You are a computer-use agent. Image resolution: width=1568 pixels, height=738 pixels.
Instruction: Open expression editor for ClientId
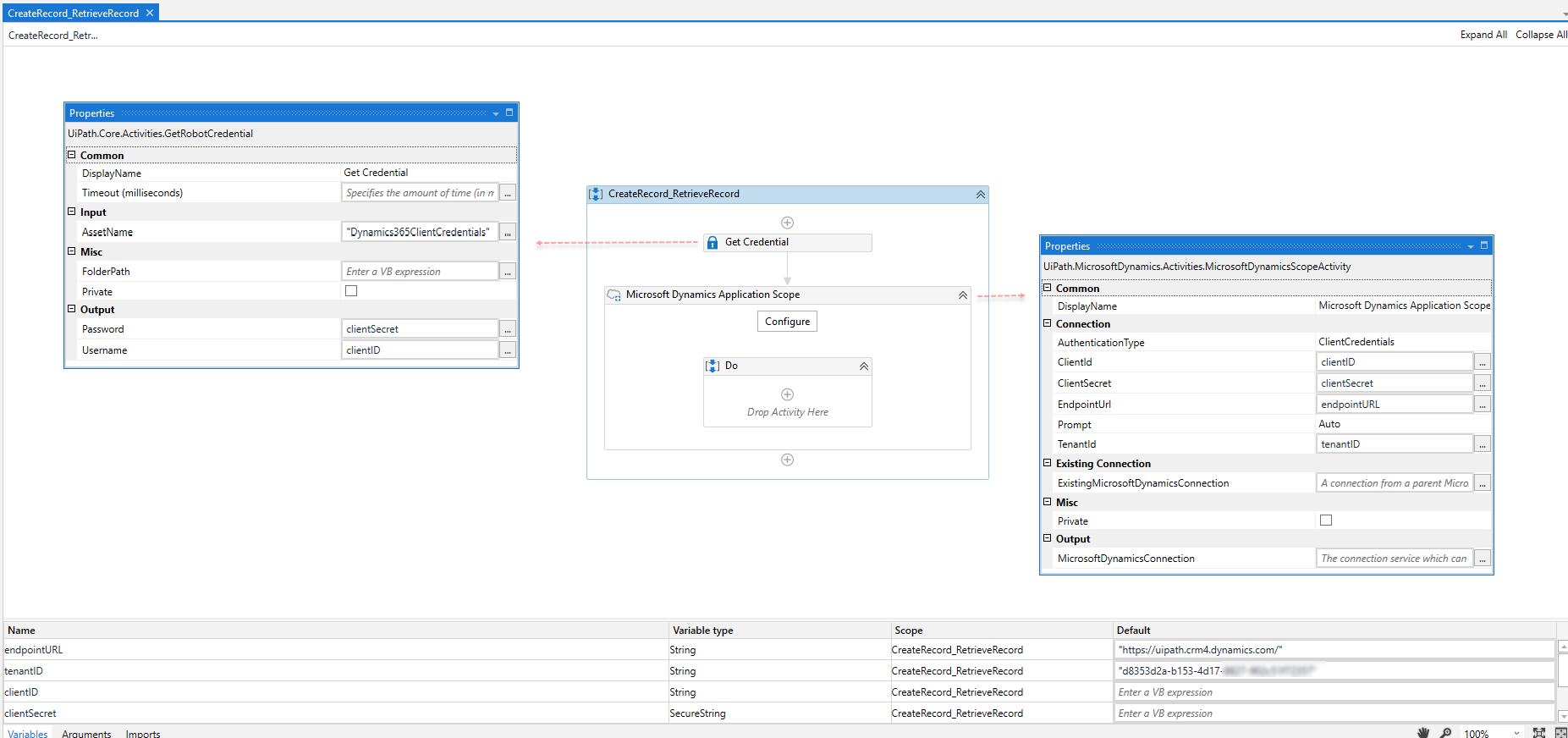click(1483, 362)
